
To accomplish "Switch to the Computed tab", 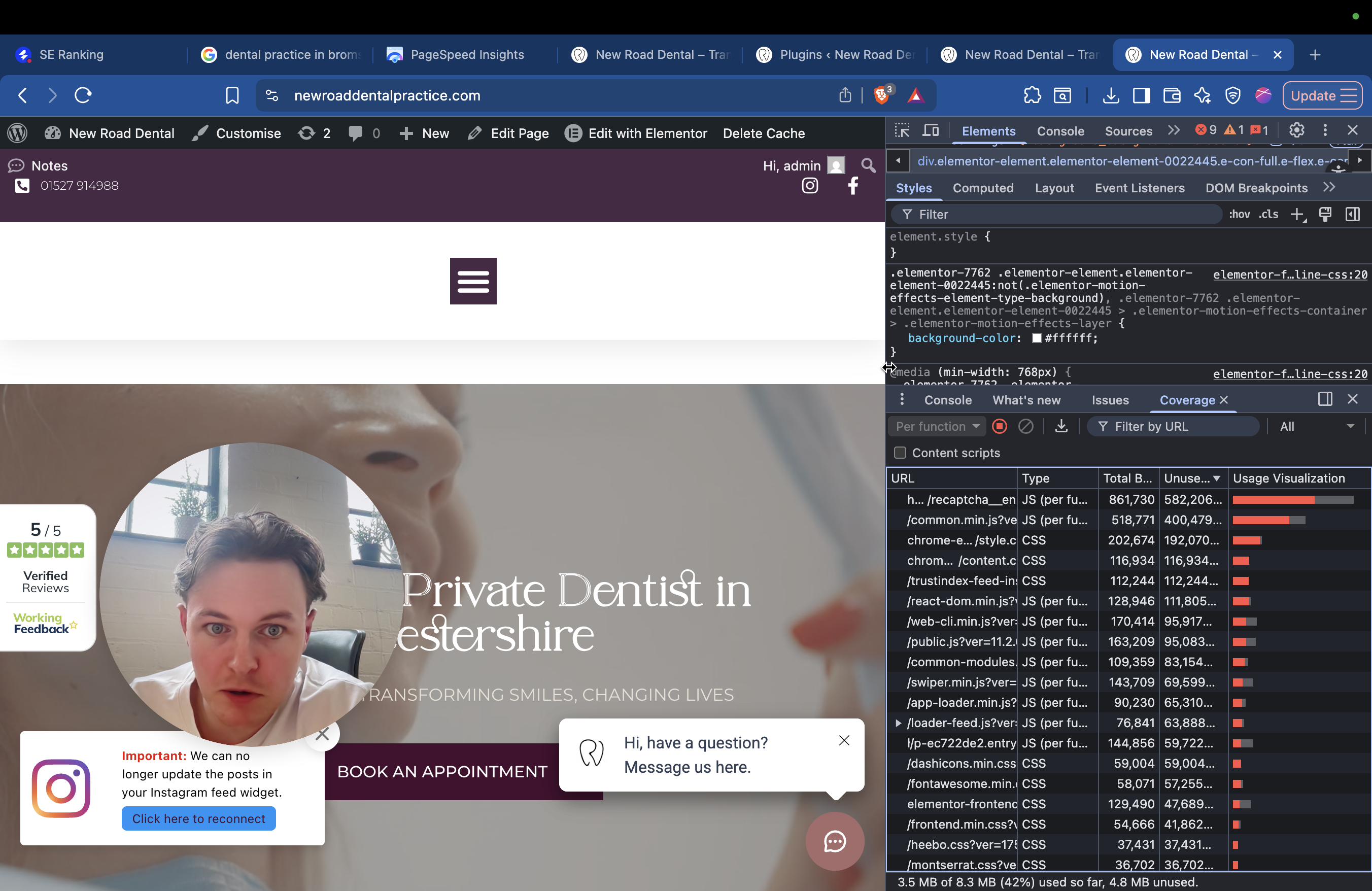I will coord(983,188).
